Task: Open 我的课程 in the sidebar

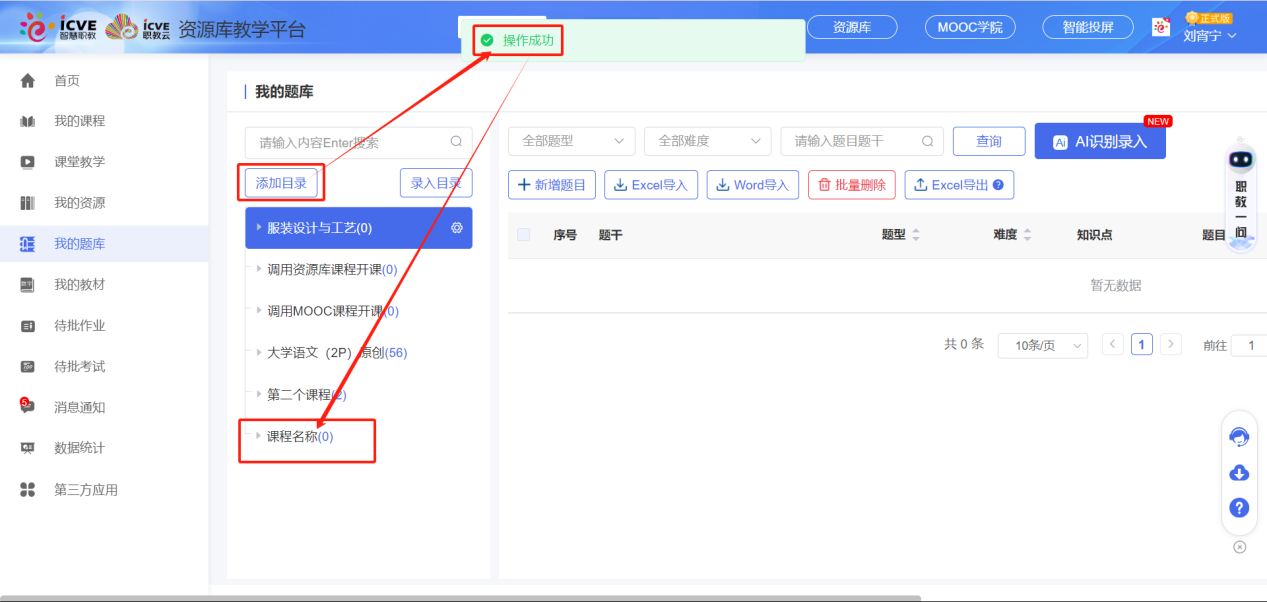Action: pos(79,121)
